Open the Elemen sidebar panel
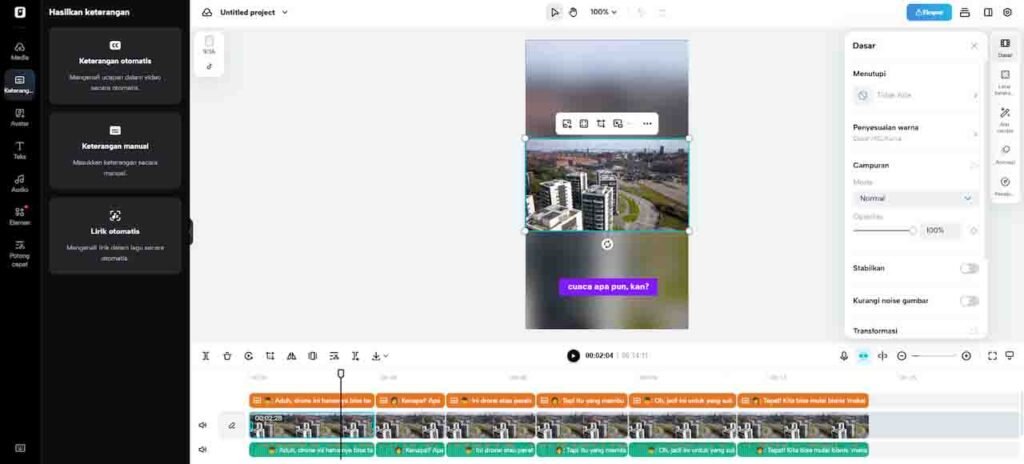Image resolution: width=1024 pixels, height=464 pixels. (x=20, y=215)
